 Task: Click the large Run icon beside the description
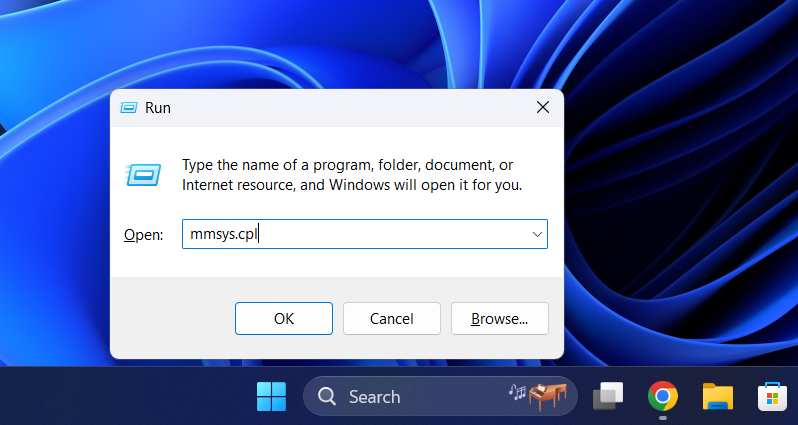(x=142, y=175)
